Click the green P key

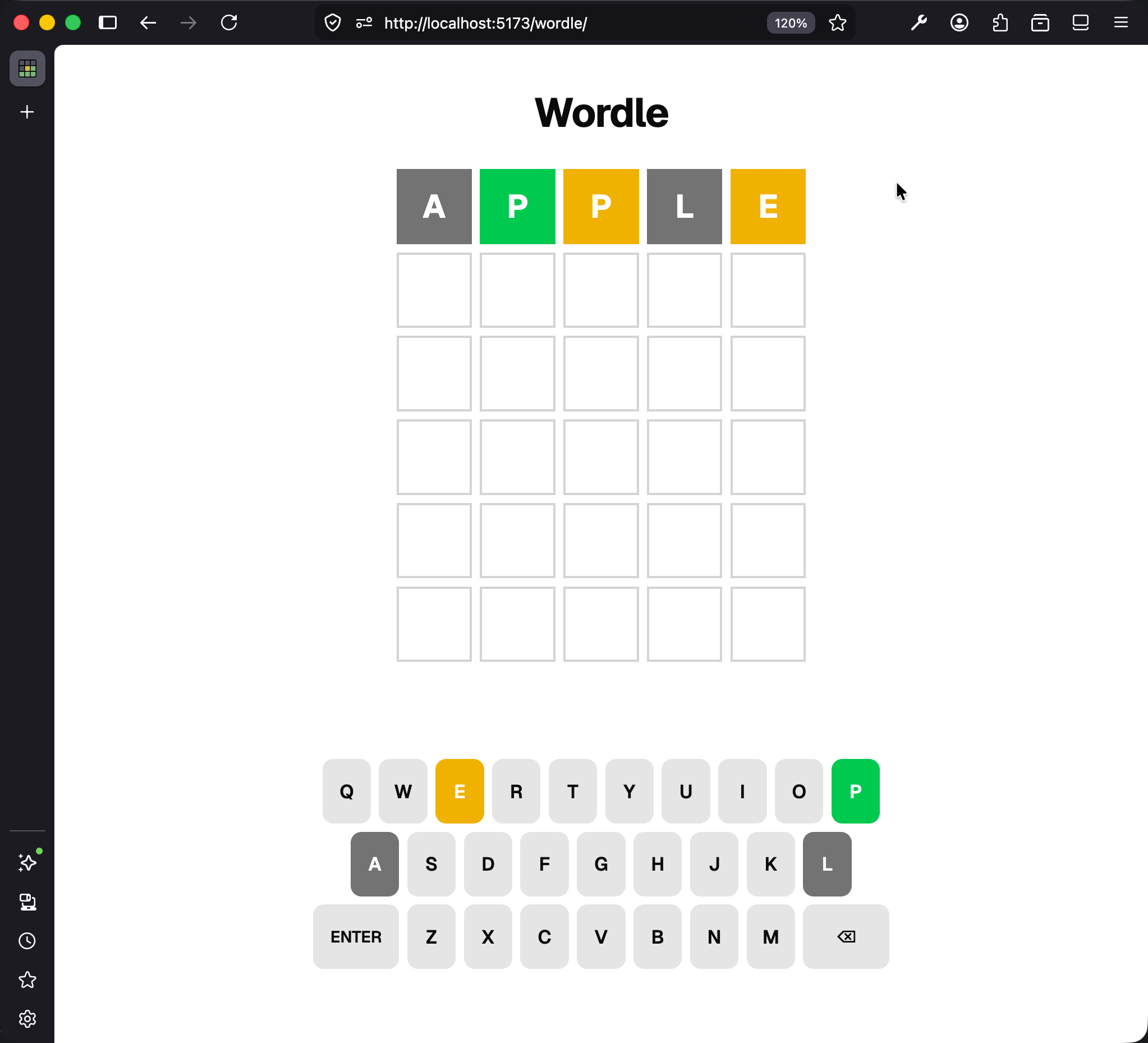point(855,790)
